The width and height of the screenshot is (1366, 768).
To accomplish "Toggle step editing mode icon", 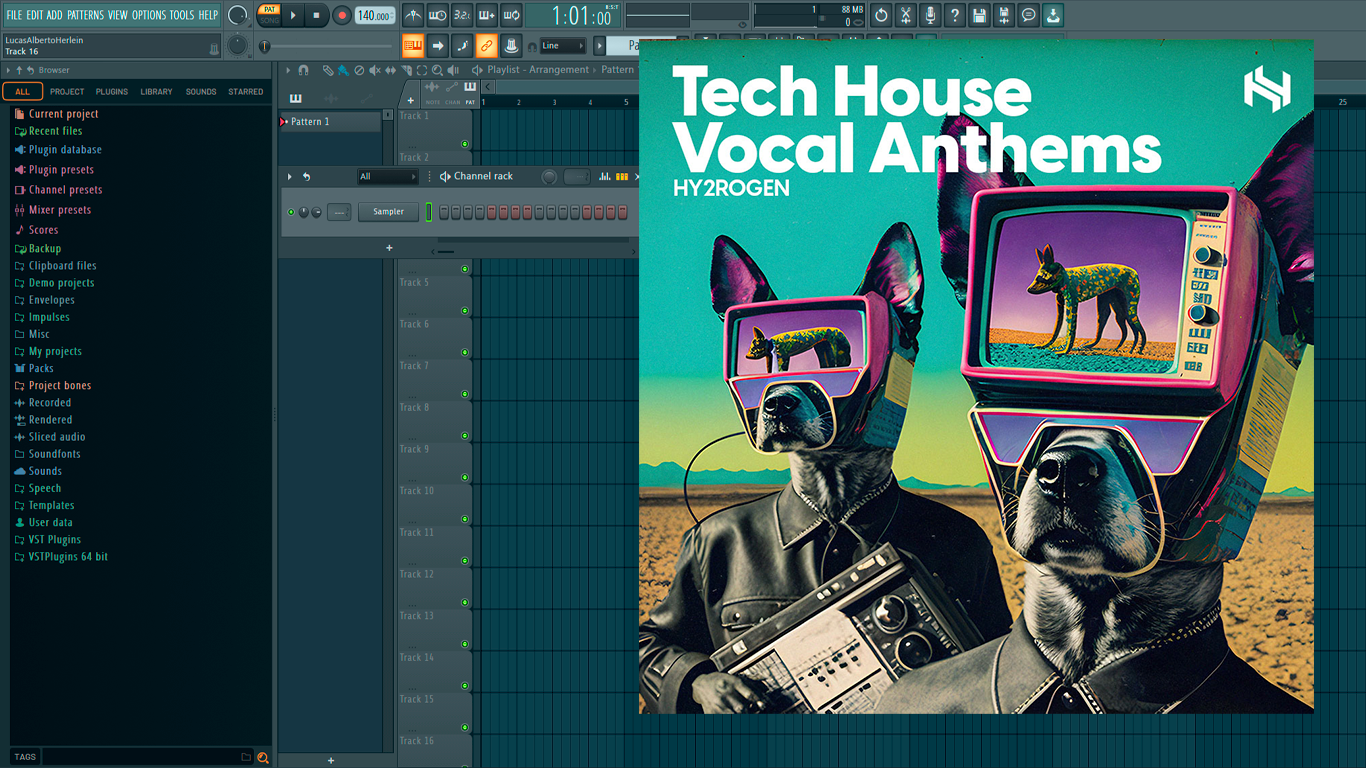I will coord(462,45).
